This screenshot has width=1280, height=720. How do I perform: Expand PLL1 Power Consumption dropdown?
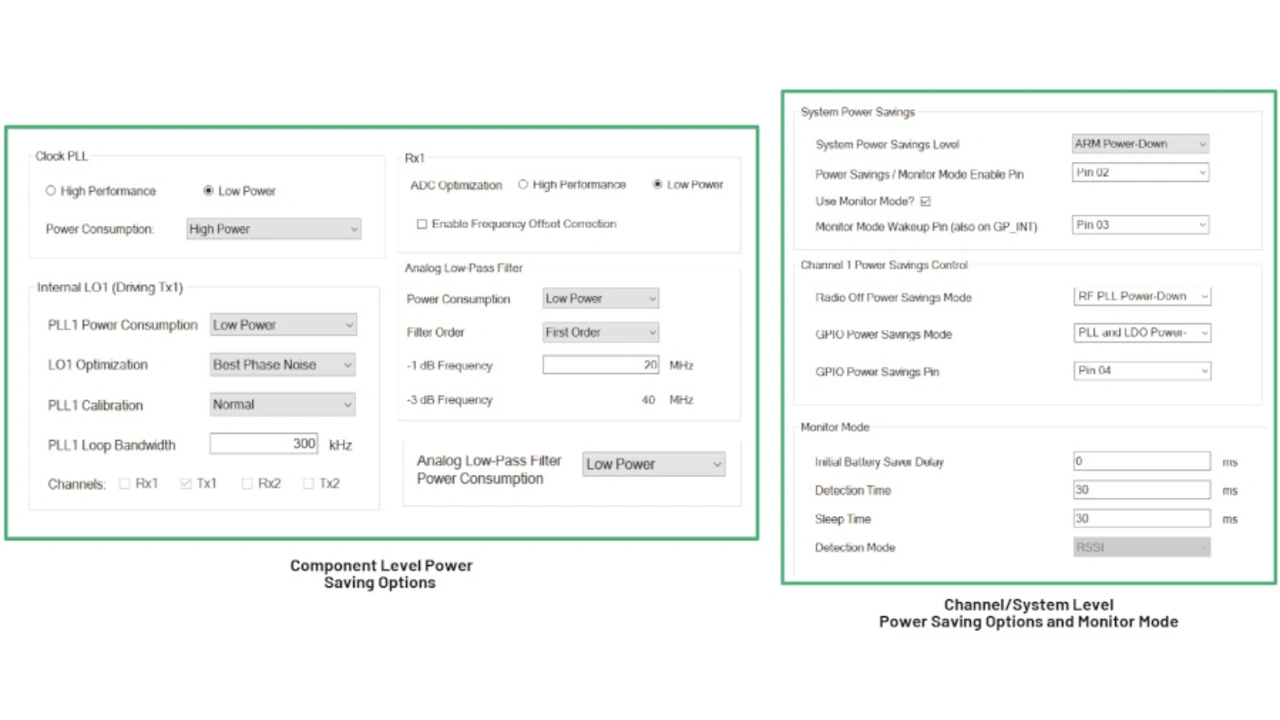coord(283,325)
